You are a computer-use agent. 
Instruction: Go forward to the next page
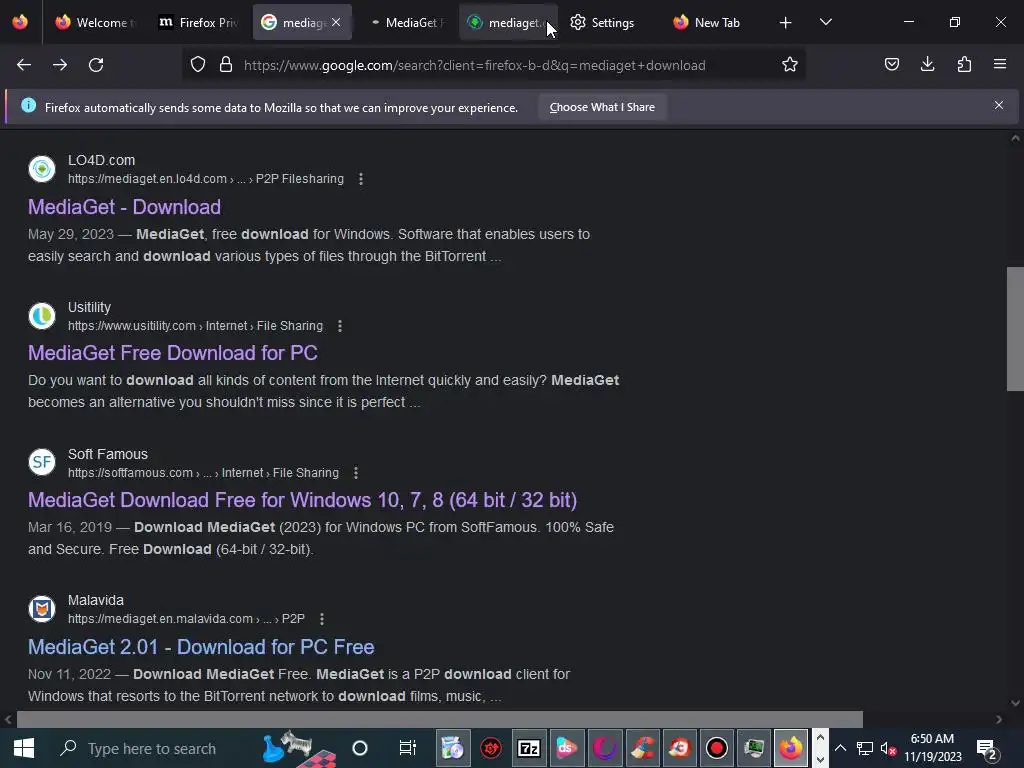click(60, 65)
